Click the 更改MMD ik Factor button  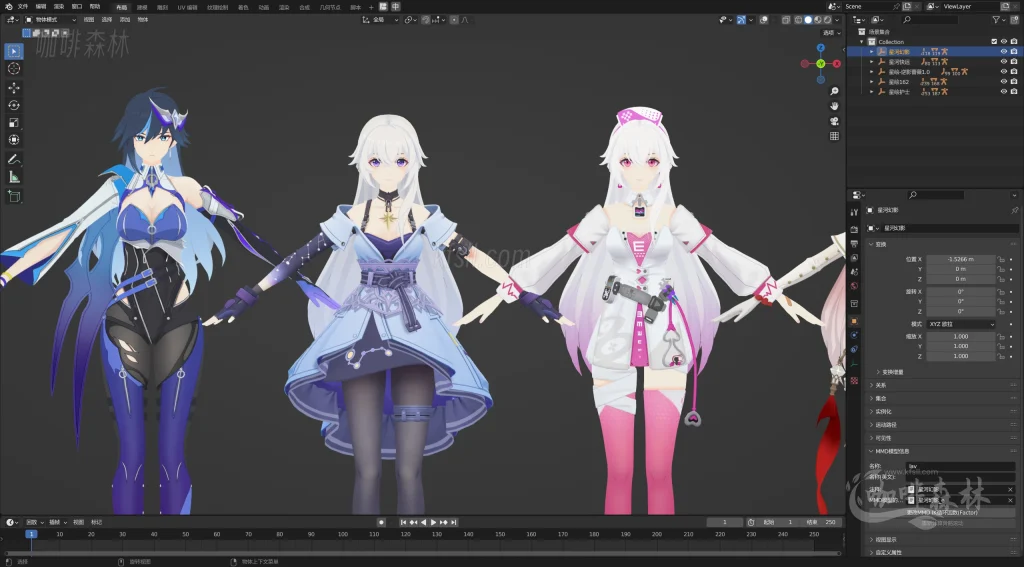[x=941, y=512]
